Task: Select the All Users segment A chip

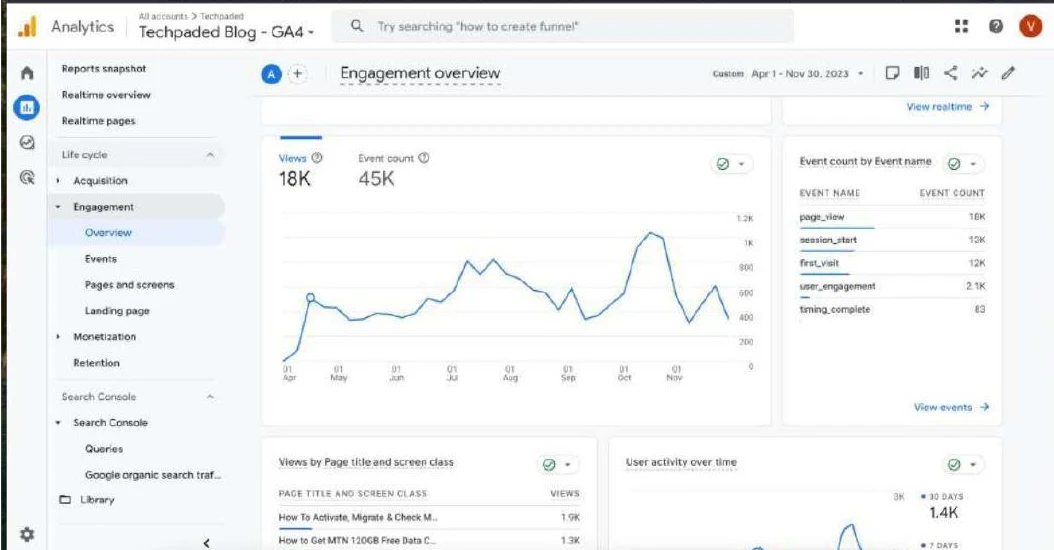Action: point(271,74)
